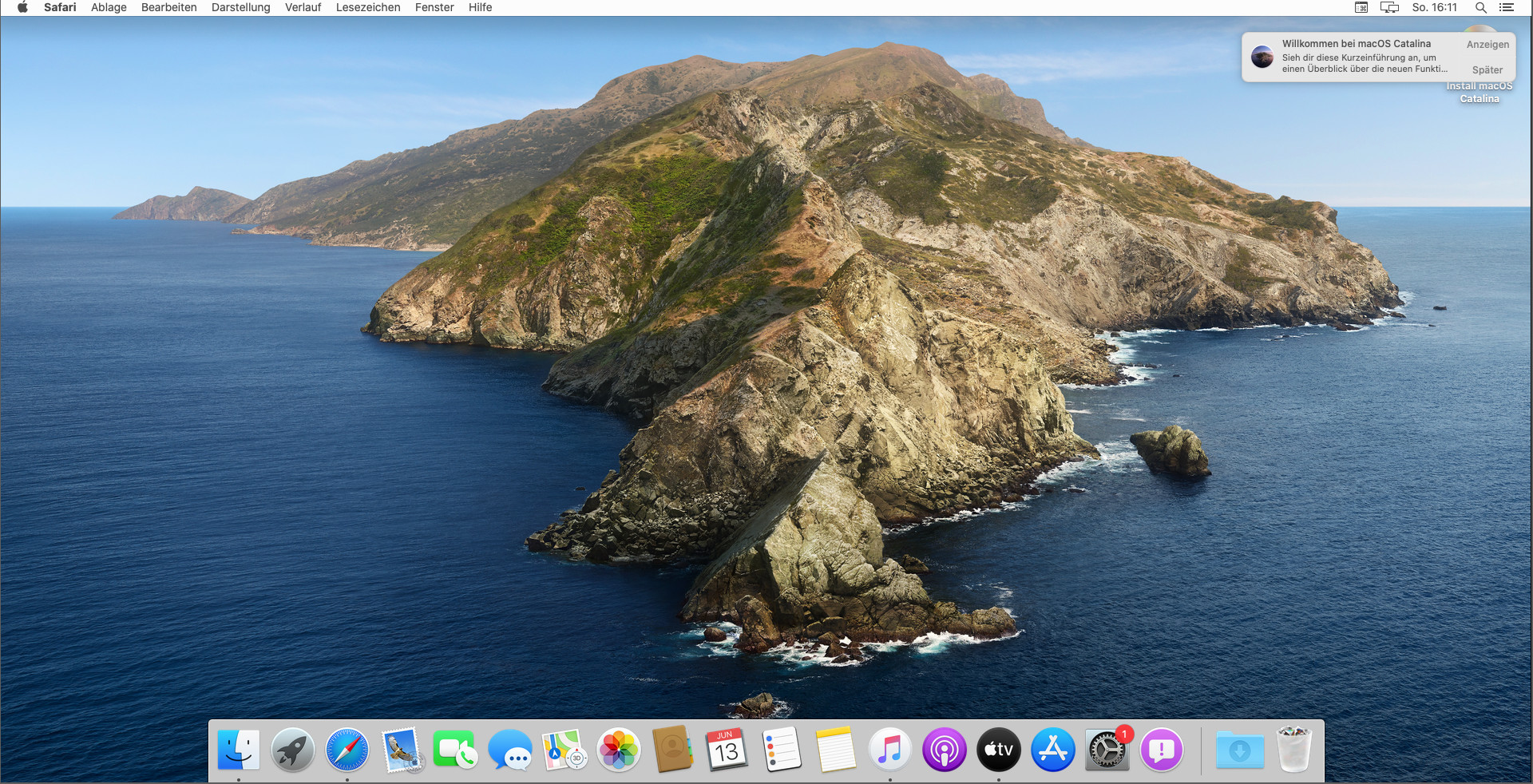1533x784 pixels.
Task: Open the yellow Notes app icon
Action: [836, 750]
